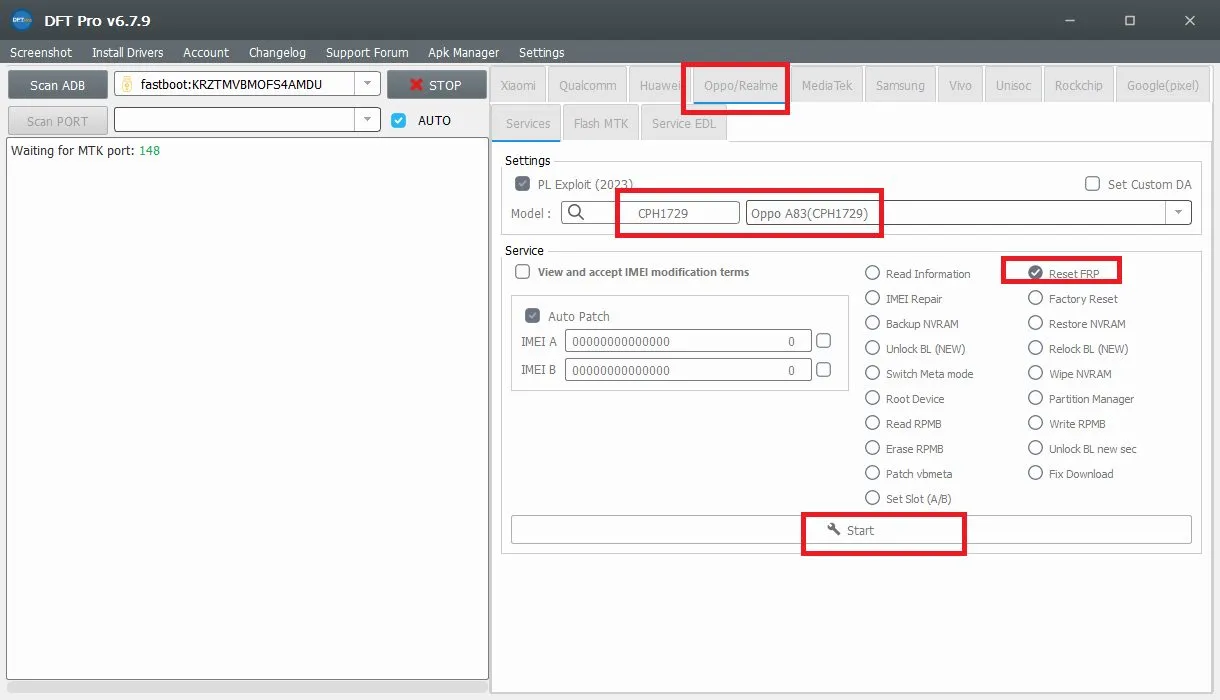
Task: Click the DFT Pro logo icon
Action: (21, 20)
